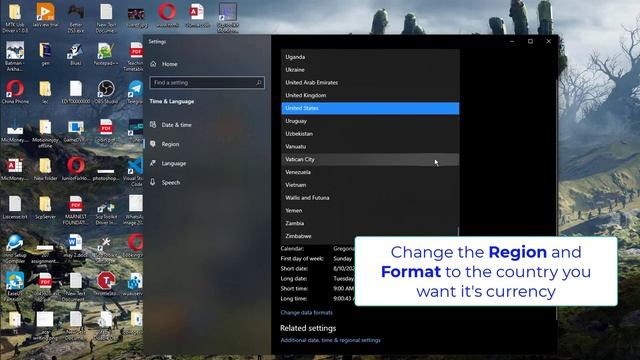Select United Kingdom in the list
This screenshot has width=640, height=360.
click(x=370, y=95)
